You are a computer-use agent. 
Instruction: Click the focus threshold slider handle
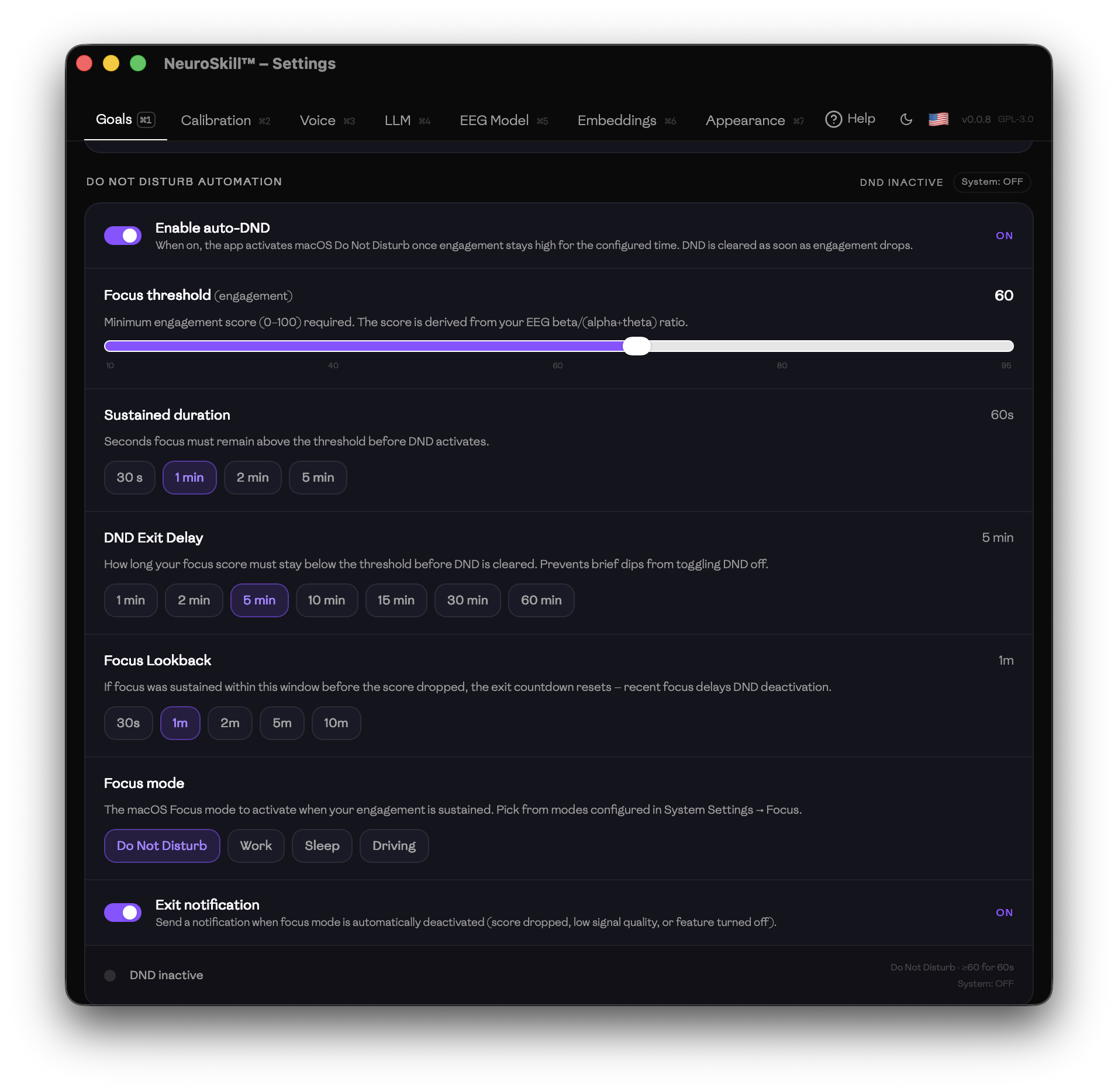pyautogui.click(x=637, y=346)
